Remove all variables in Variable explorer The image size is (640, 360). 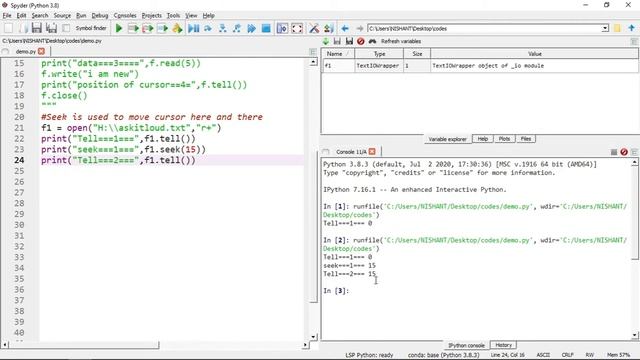[360, 41]
